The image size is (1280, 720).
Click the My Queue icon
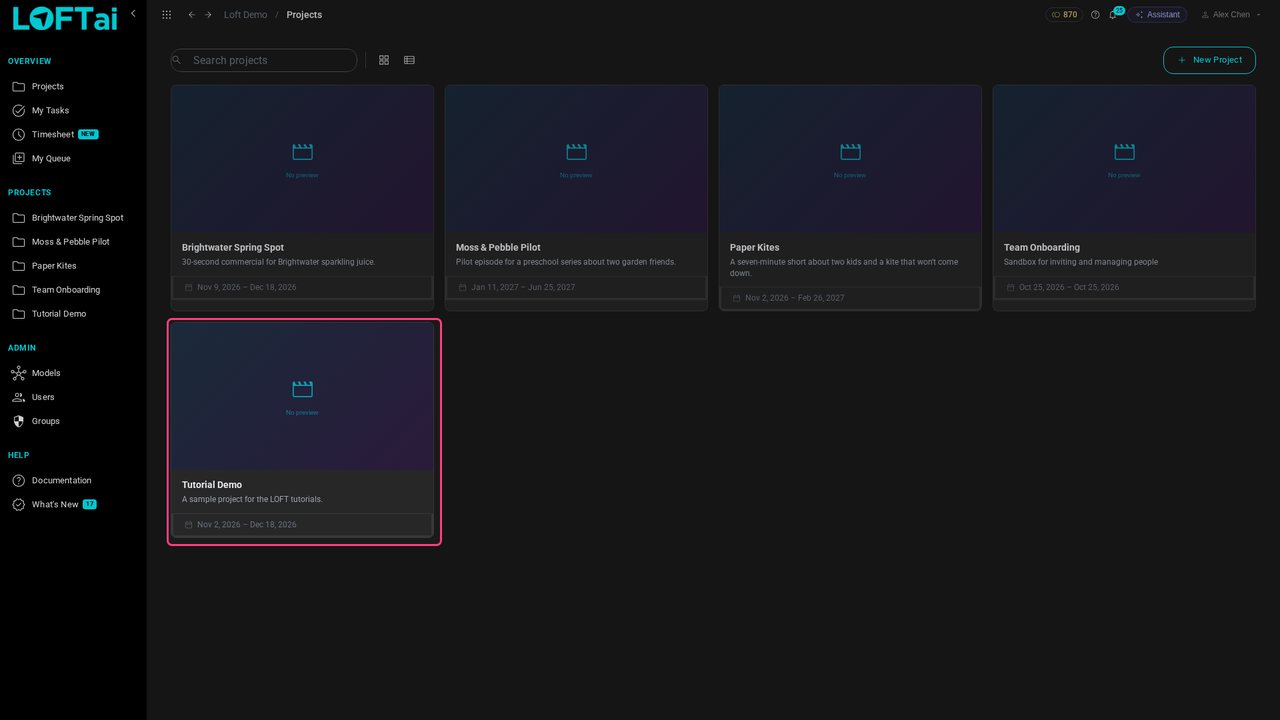pos(18,159)
